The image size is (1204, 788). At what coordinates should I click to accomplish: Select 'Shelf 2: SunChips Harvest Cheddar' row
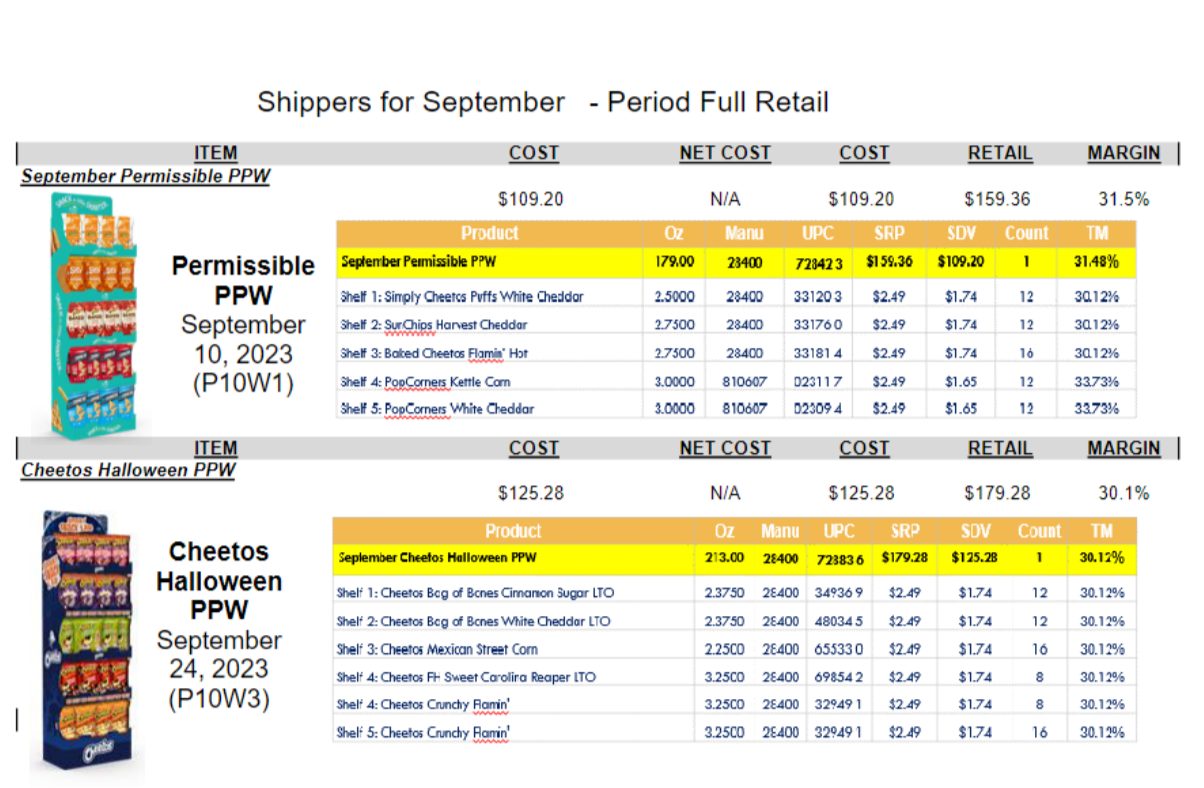pyautogui.click(x=737, y=325)
